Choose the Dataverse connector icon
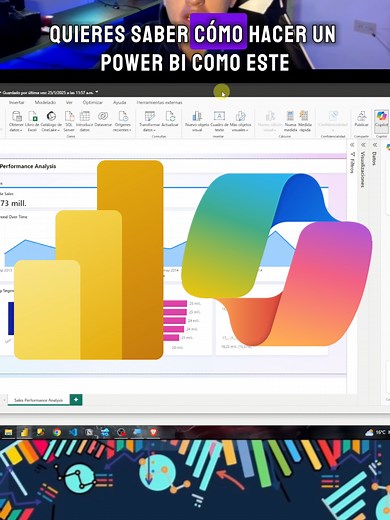 point(103,116)
